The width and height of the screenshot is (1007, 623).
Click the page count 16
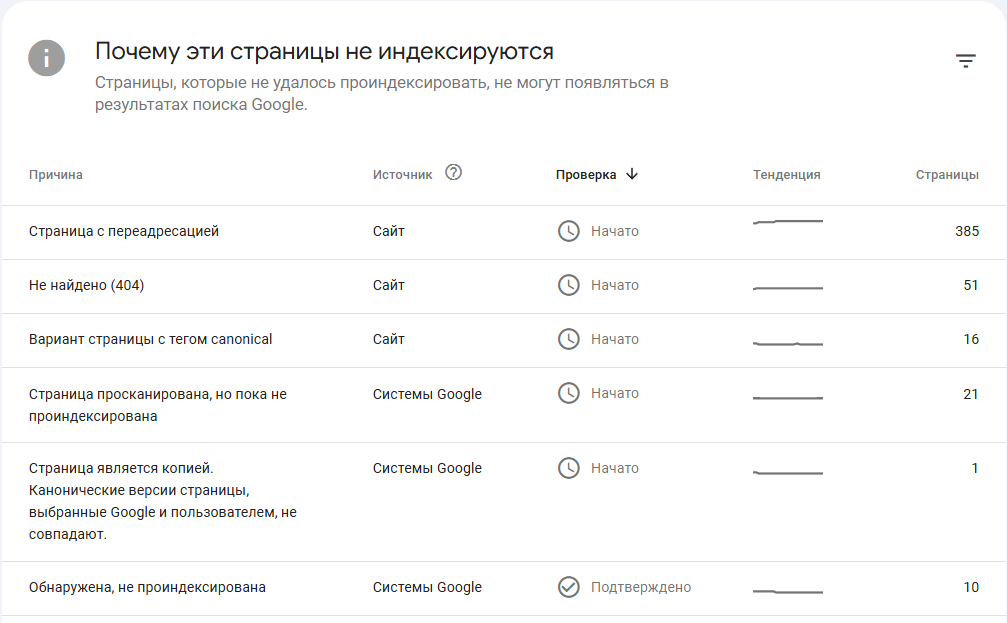click(x=971, y=339)
